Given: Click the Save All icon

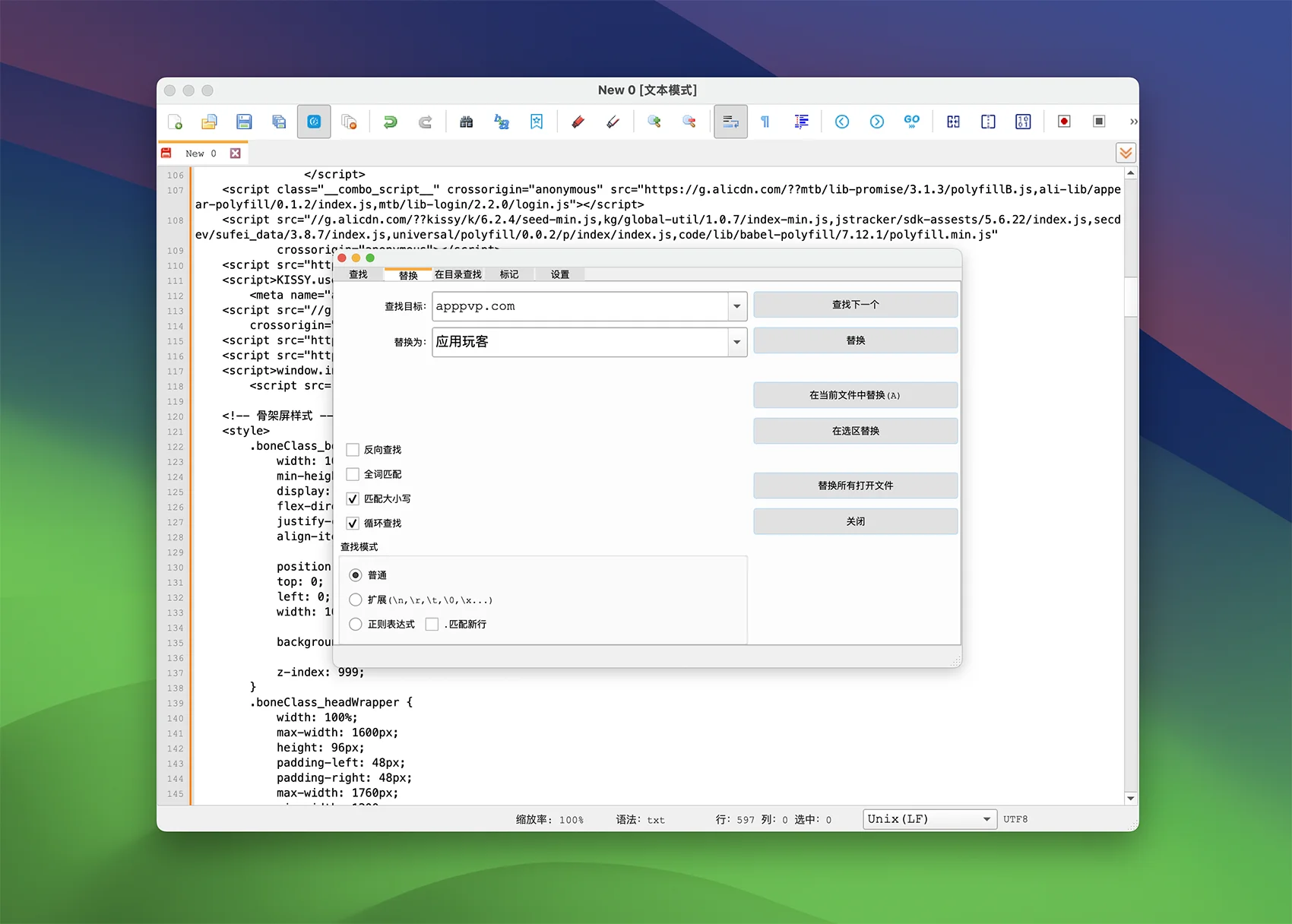Looking at the screenshot, I should point(279,122).
